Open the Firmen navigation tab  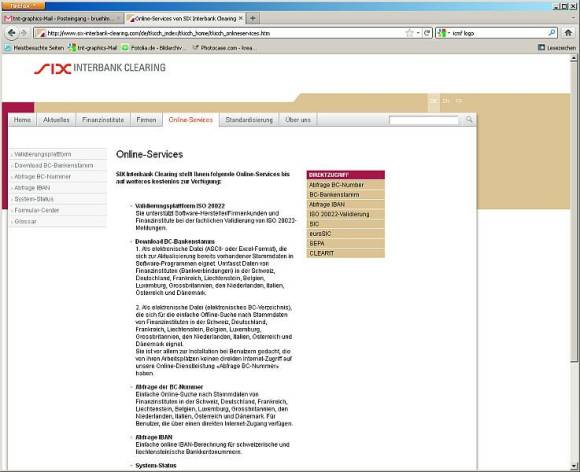point(146,120)
